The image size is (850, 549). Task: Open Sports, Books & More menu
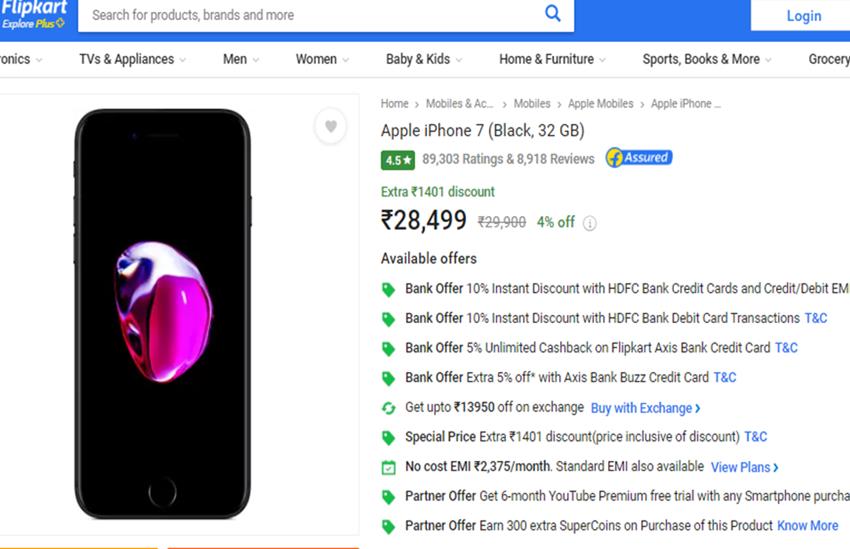[707, 59]
